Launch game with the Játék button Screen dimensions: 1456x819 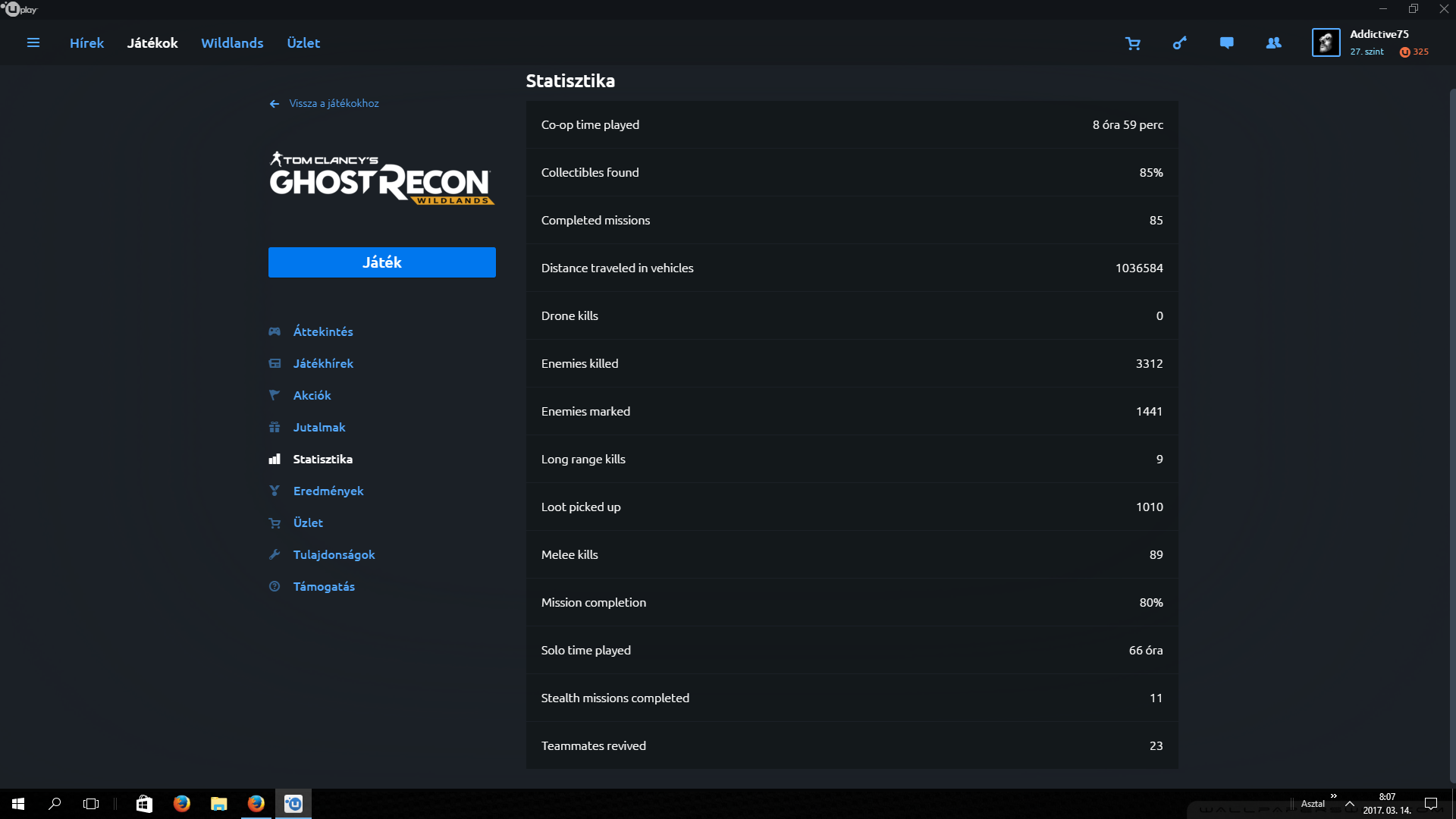point(382,262)
